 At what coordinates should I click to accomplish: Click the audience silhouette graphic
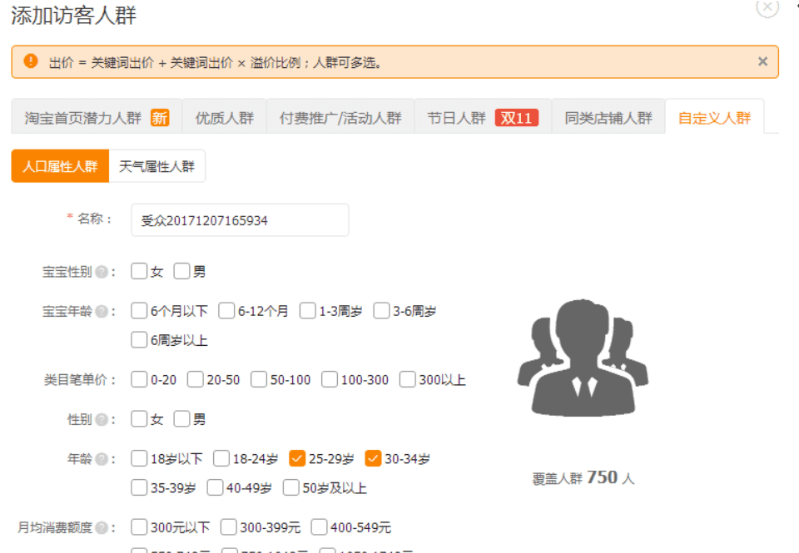pos(583,358)
